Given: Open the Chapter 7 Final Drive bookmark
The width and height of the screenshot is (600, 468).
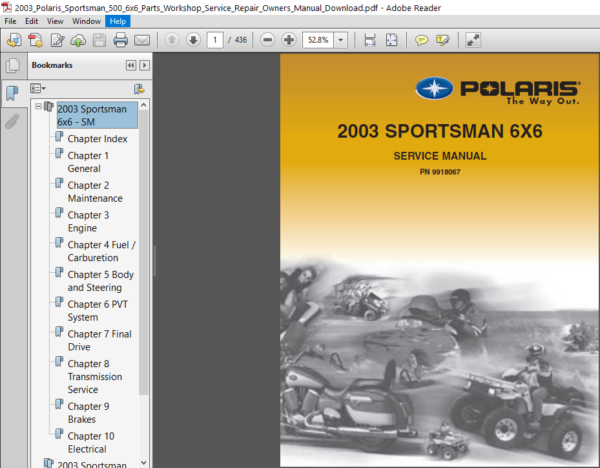Looking at the screenshot, I should point(99,340).
